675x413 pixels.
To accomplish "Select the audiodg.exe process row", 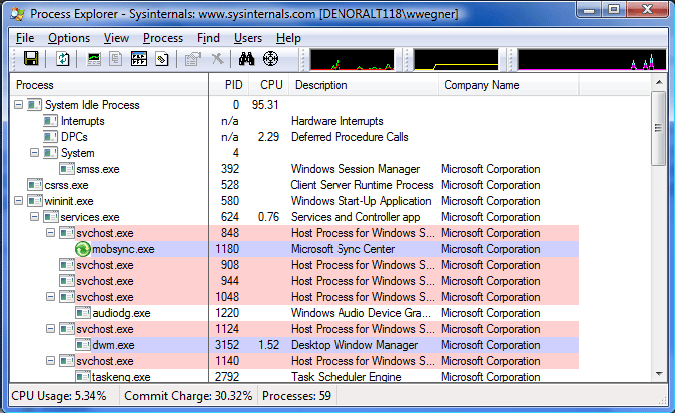I will pos(294,313).
